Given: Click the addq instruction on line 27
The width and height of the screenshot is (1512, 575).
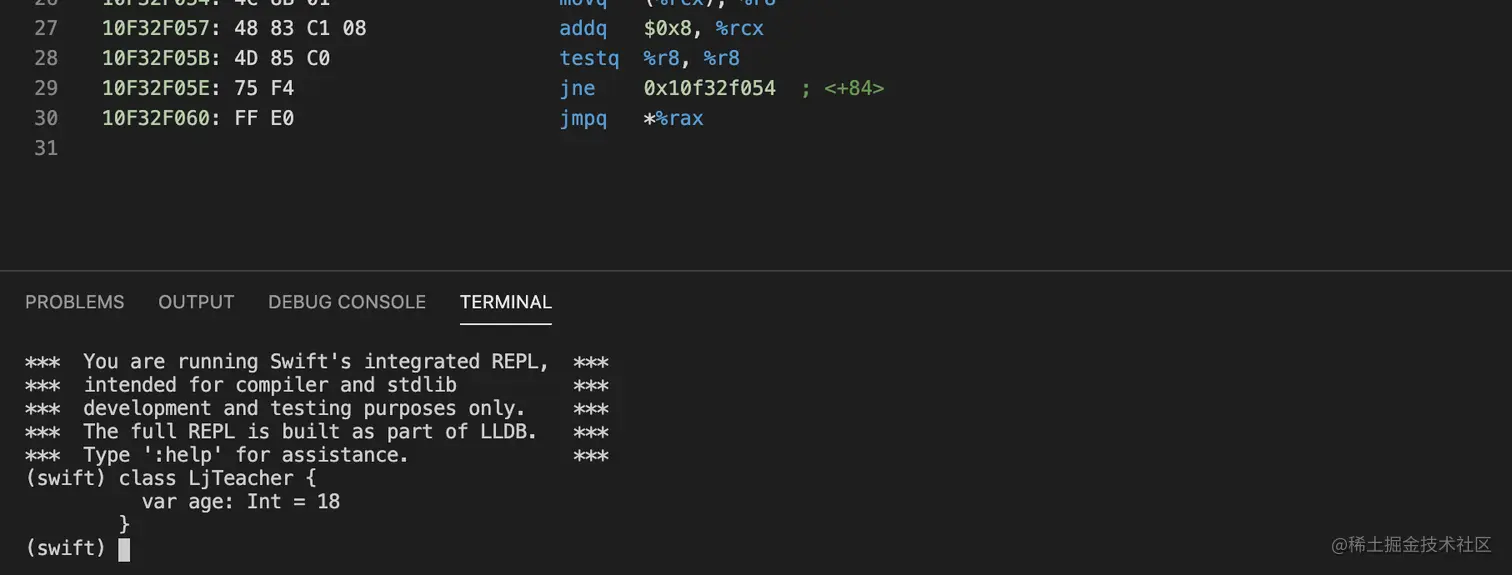Looking at the screenshot, I should [584, 28].
